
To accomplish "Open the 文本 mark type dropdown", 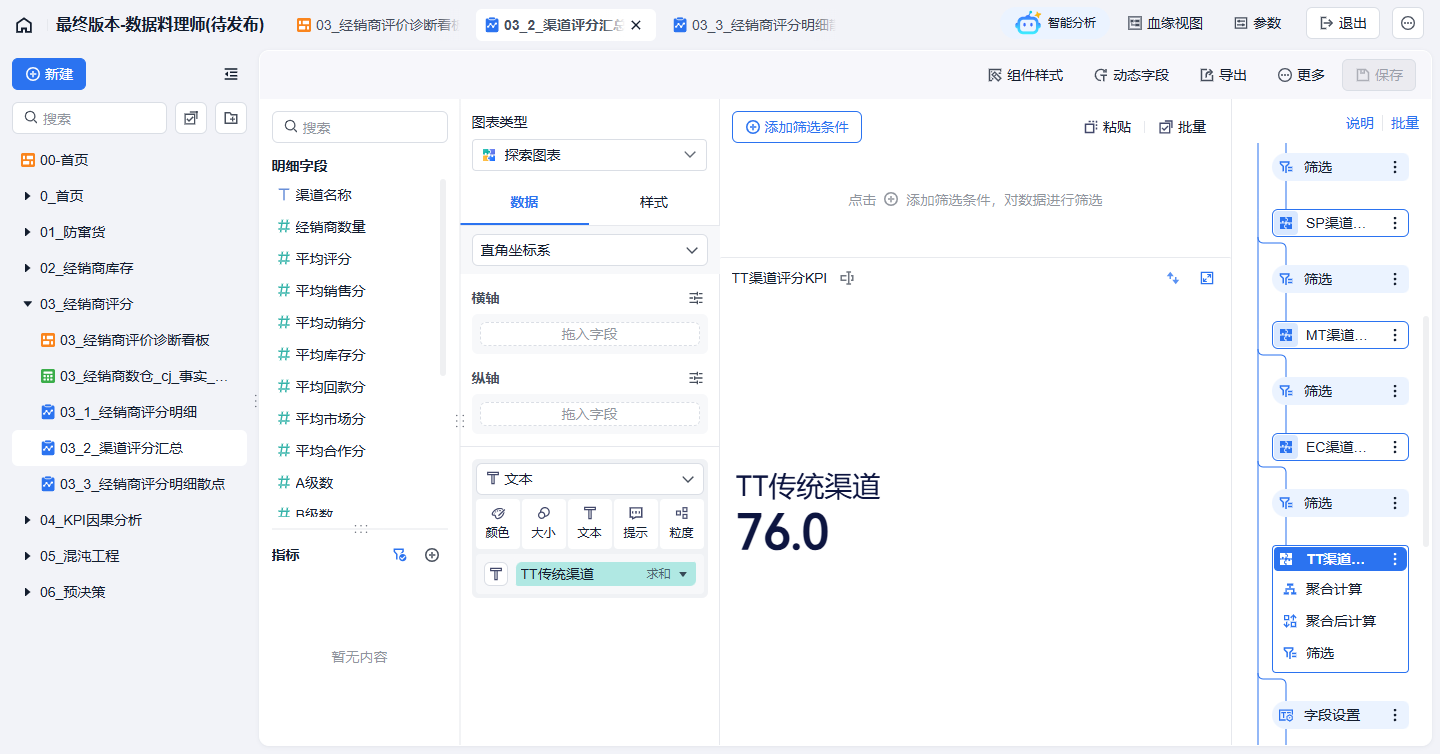I will (589, 479).
